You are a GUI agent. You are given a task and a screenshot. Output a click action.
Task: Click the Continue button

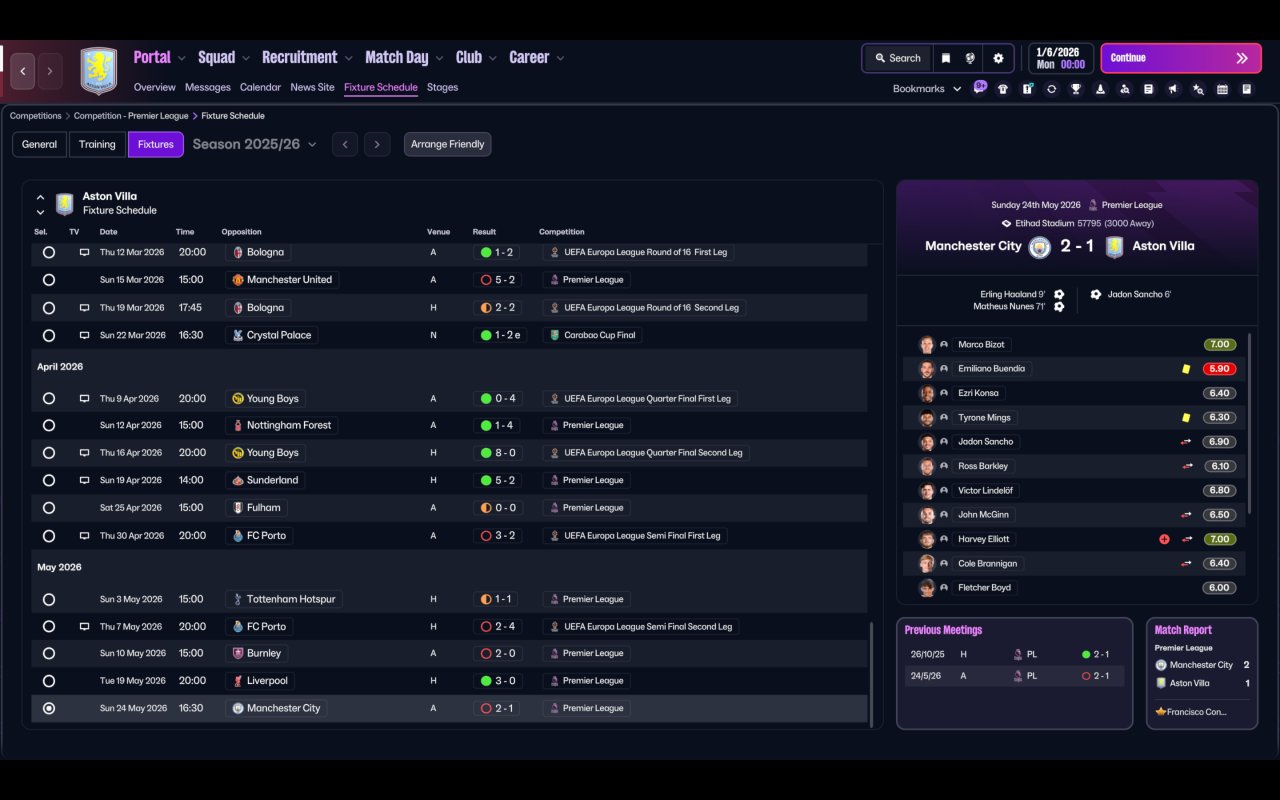(x=1182, y=58)
